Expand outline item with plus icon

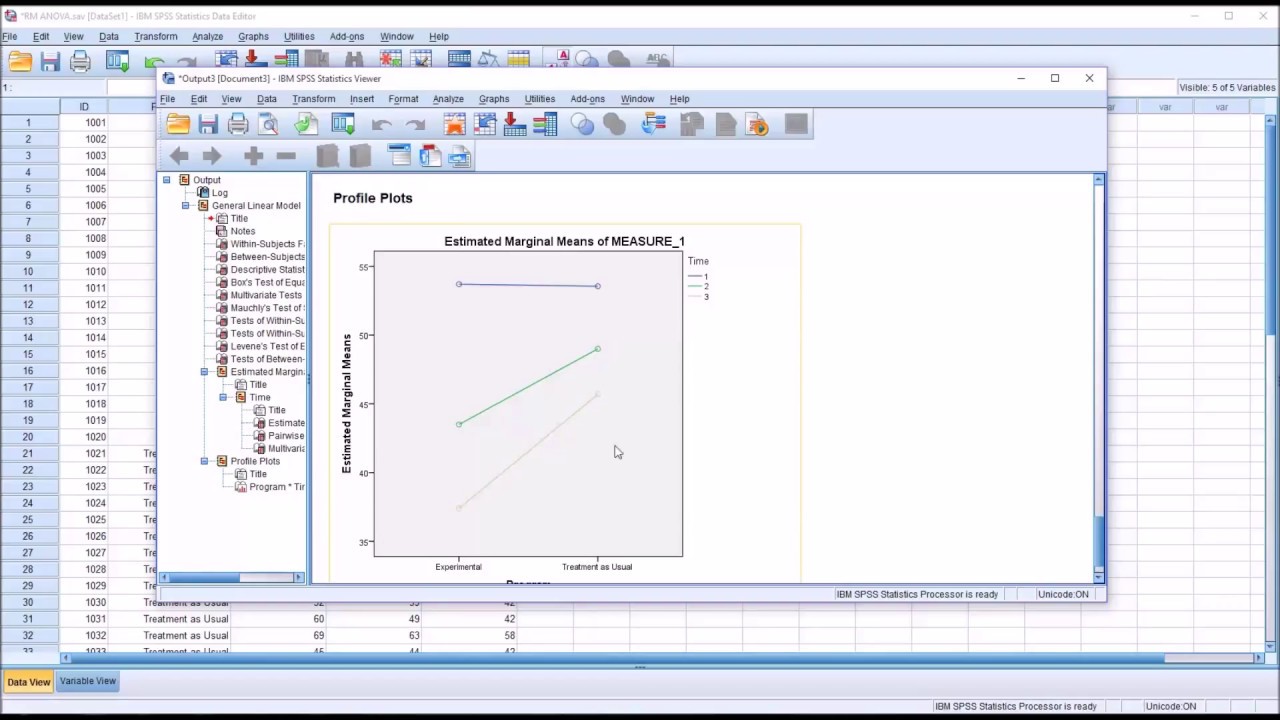[254, 156]
